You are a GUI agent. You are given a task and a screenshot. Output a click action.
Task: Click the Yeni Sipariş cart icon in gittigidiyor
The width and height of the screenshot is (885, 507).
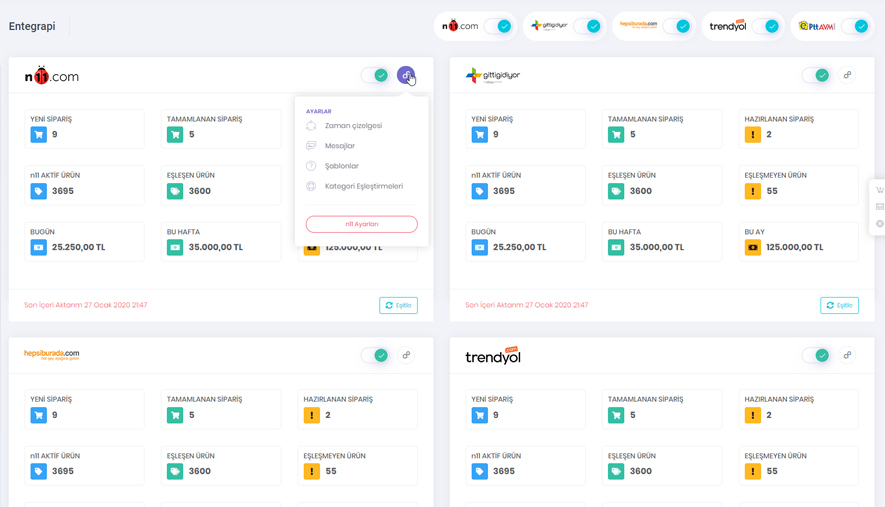(480, 135)
